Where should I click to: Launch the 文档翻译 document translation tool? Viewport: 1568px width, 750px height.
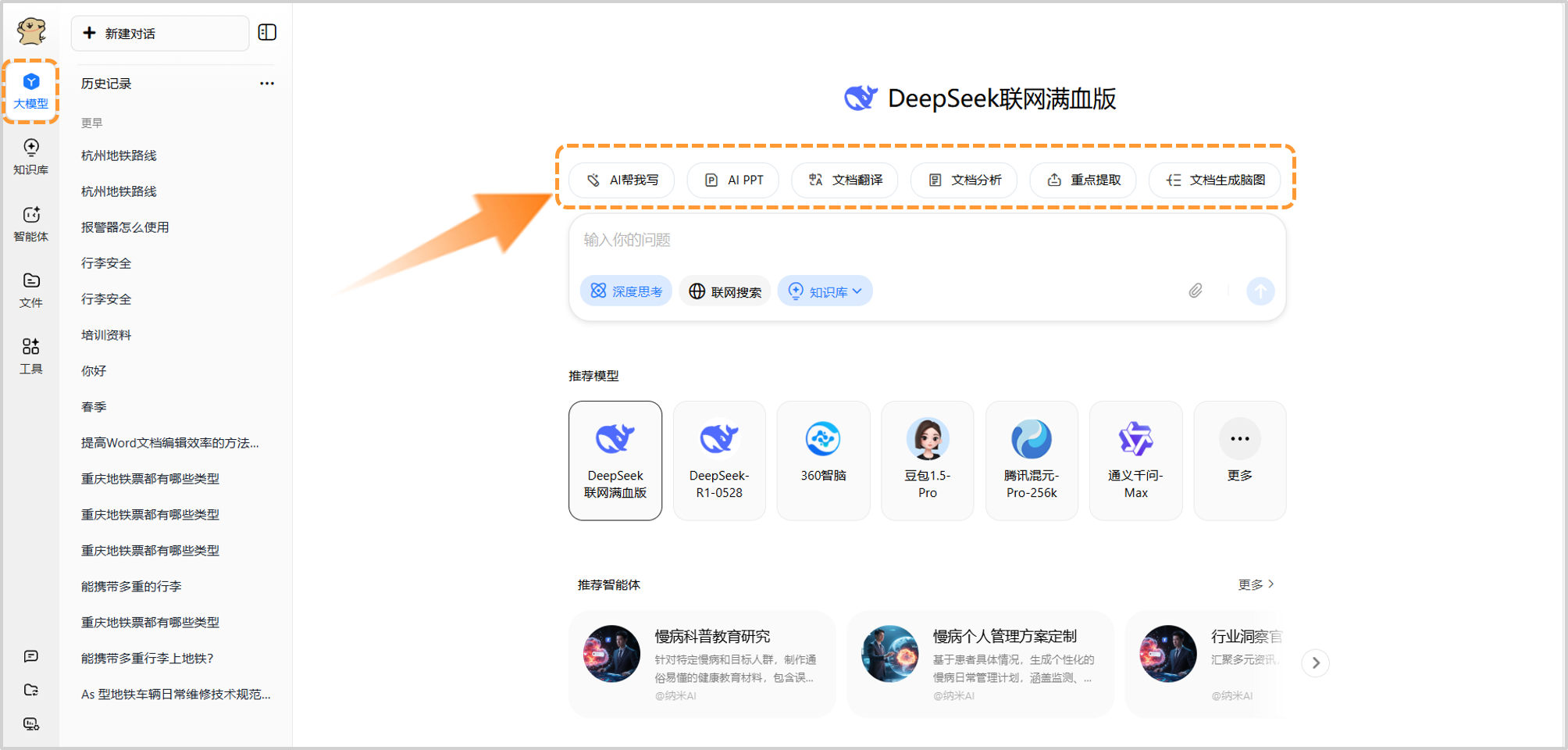click(x=844, y=180)
